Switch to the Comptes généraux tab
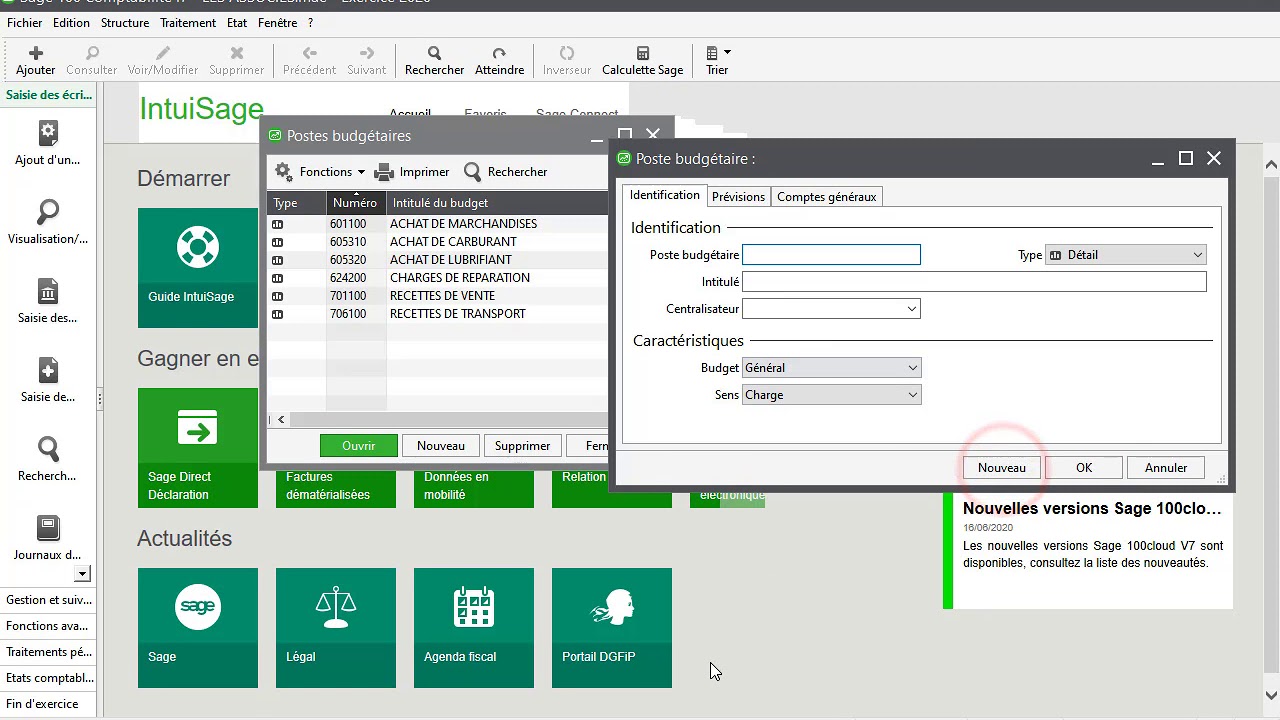Screen dimensions: 1280x720 [x=826, y=197]
